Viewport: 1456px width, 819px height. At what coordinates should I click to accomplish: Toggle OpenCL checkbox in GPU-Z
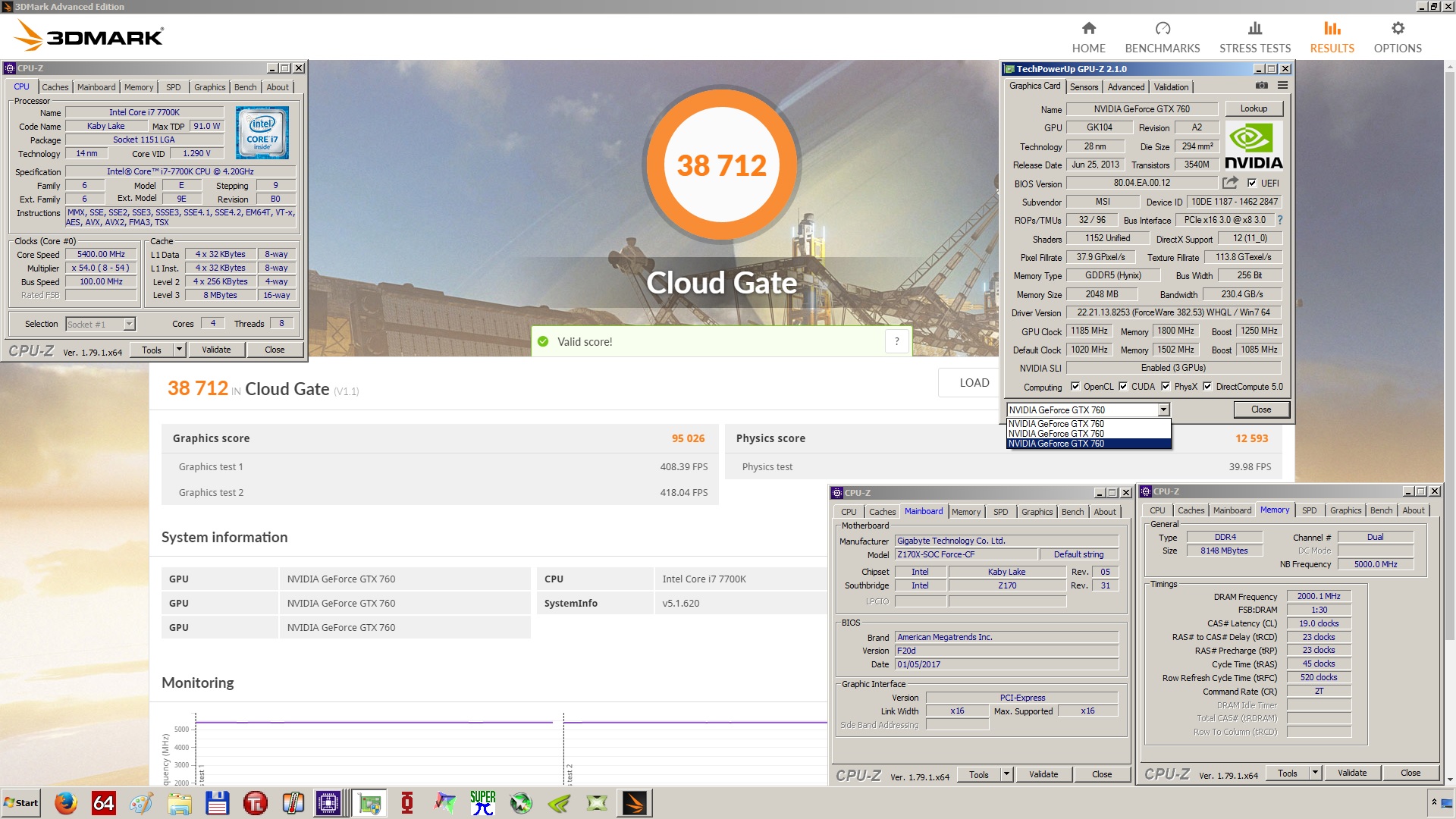[1075, 386]
